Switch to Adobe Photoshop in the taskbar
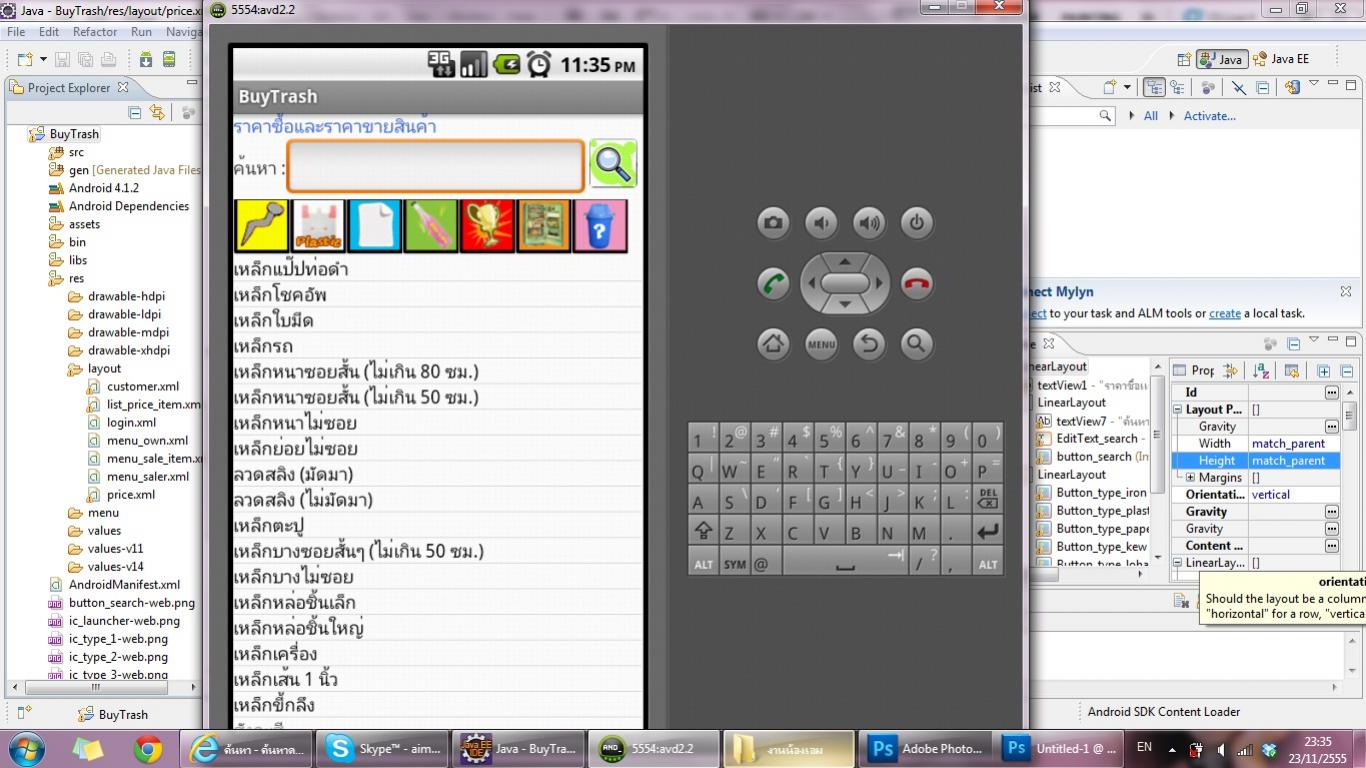 pyautogui.click(x=927, y=748)
